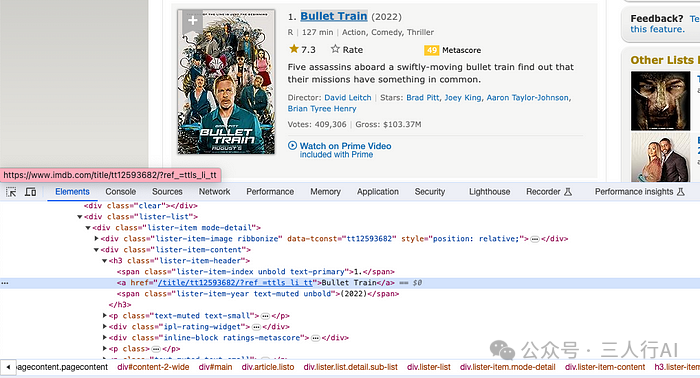The width and height of the screenshot is (700, 378).
Task: Collapse the div lister-list node
Action: coord(80,217)
